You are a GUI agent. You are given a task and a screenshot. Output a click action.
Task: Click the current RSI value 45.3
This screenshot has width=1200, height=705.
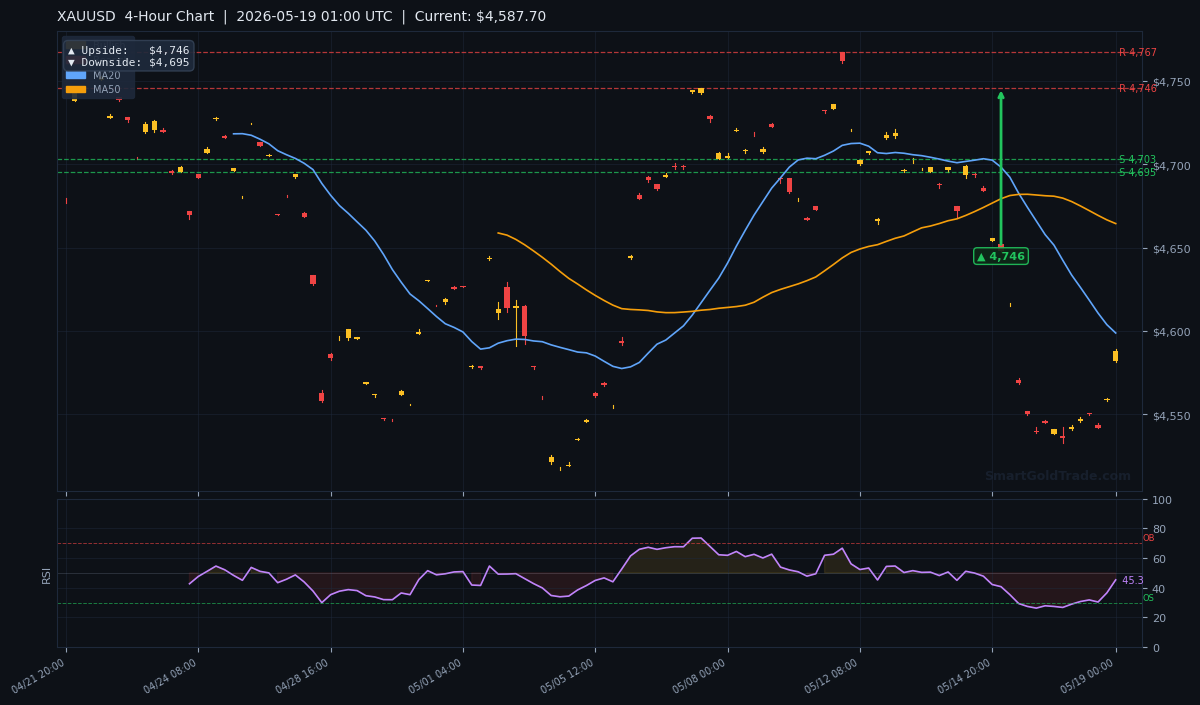click(x=1132, y=580)
